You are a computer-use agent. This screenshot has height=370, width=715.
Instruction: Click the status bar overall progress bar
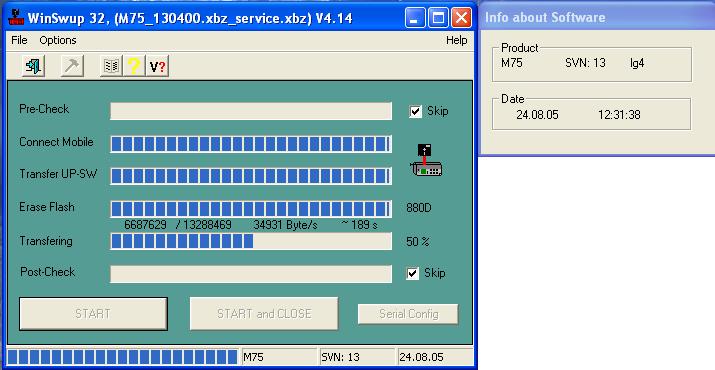click(x=122, y=357)
